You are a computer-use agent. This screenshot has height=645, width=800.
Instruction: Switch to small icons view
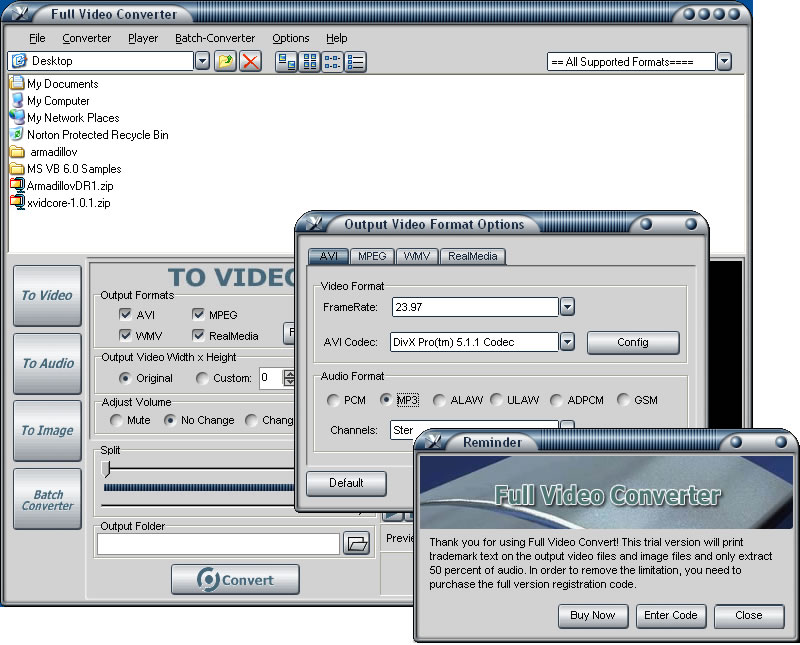click(309, 62)
